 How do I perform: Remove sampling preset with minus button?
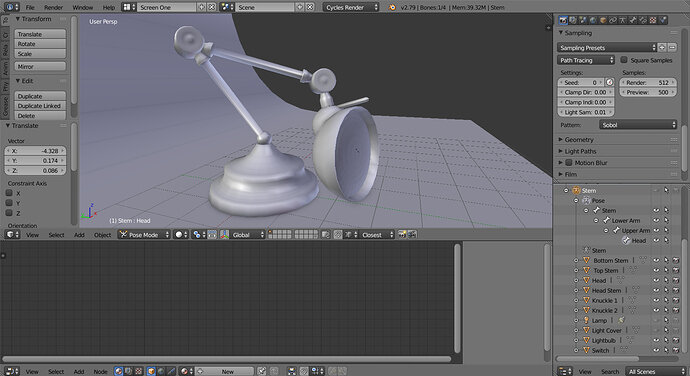pyautogui.click(x=672, y=48)
